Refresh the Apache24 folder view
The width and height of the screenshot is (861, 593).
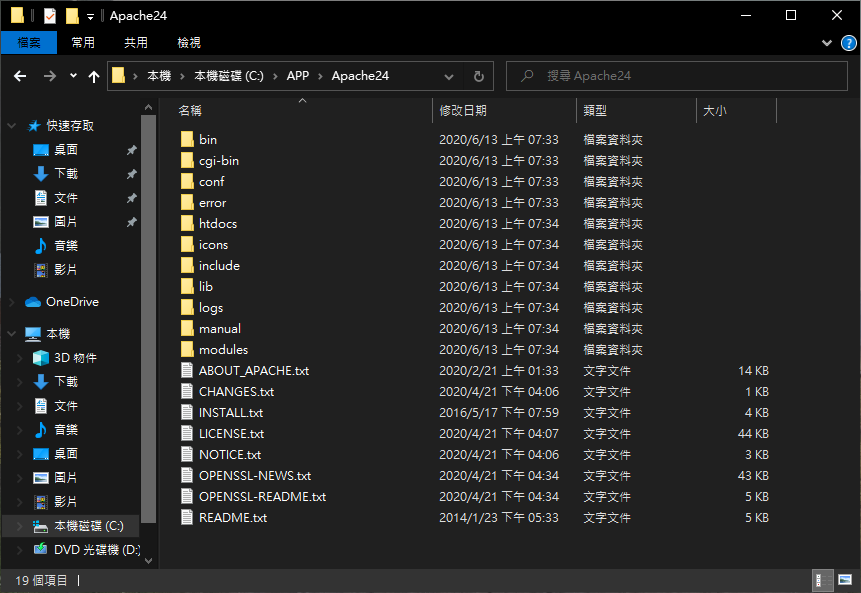point(478,76)
